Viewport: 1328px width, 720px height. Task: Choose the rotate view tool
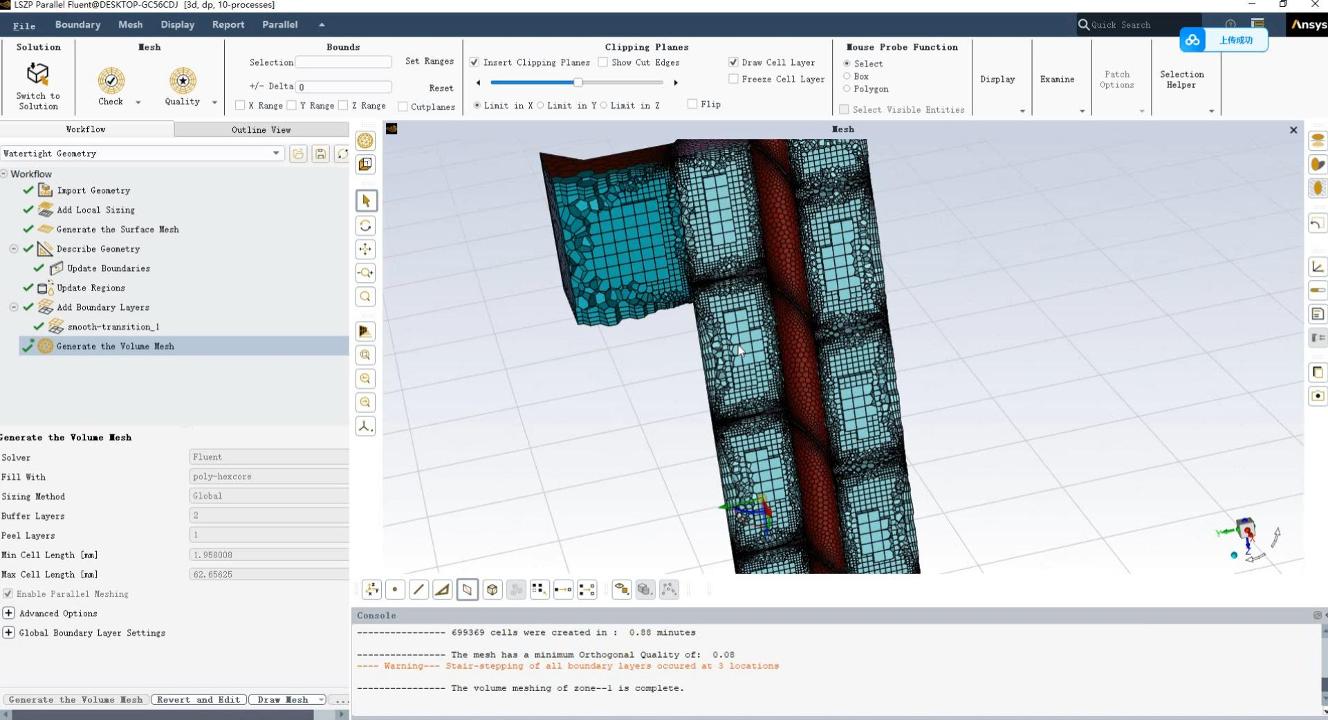tap(366, 225)
